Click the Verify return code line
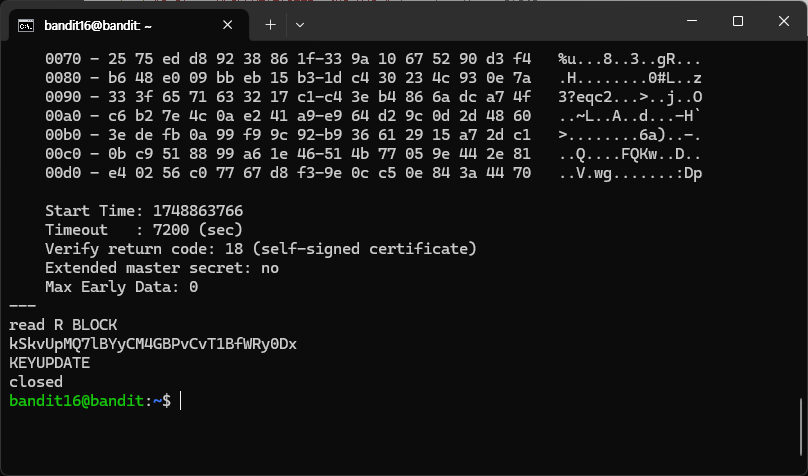The width and height of the screenshot is (808, 476). (261, 249)
